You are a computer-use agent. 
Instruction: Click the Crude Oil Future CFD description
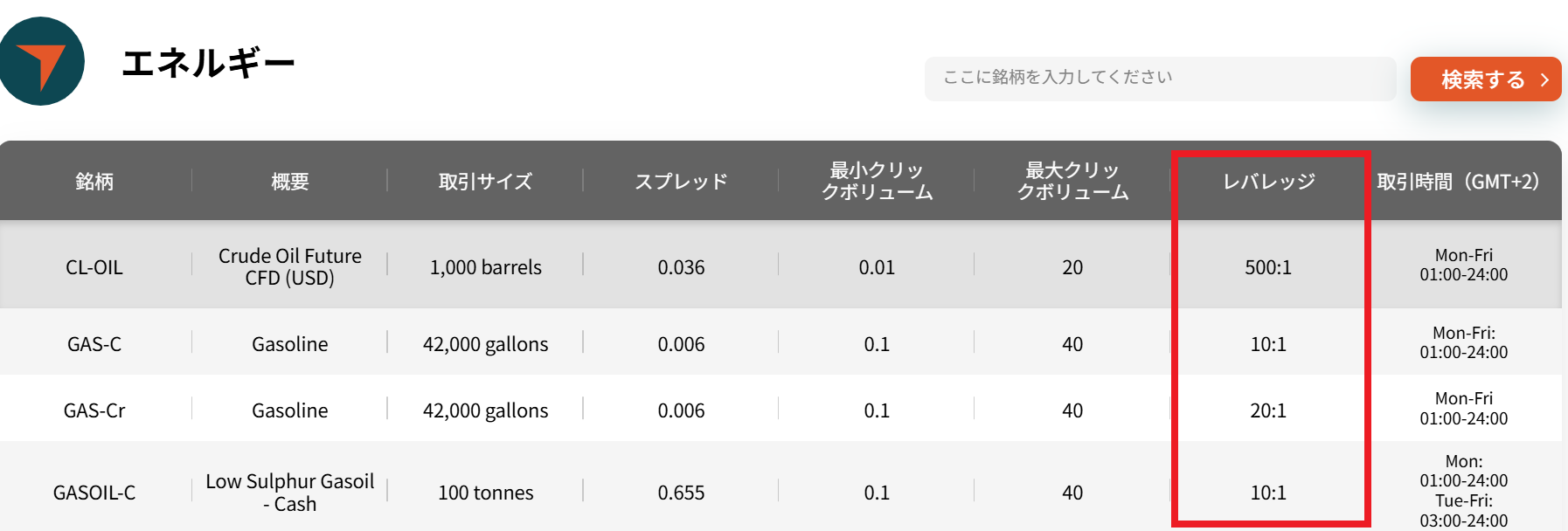pyautogui.click(x=290, y=267)
